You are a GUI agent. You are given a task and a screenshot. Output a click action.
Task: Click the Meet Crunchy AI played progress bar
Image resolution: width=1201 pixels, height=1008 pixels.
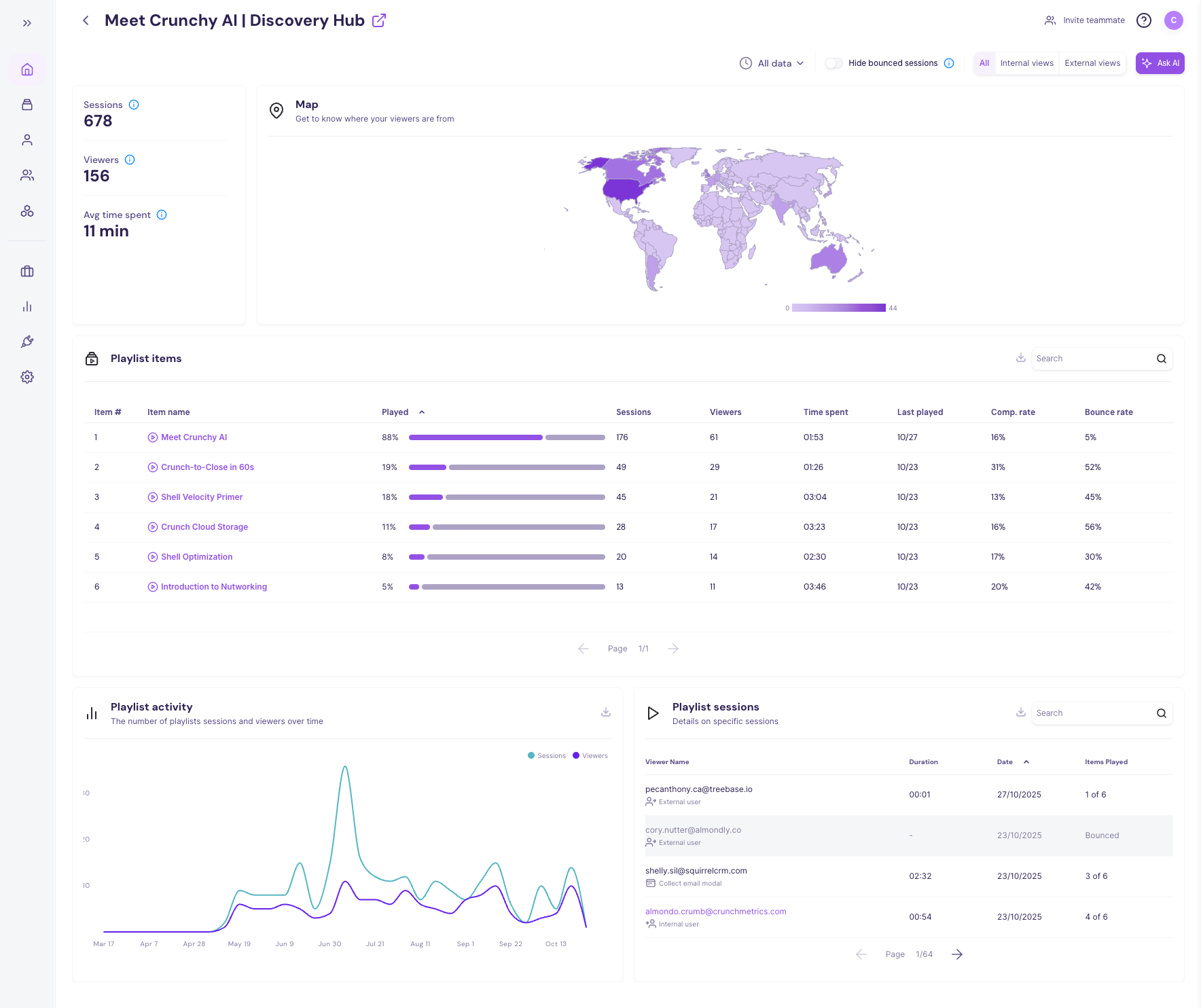[507, 437]
